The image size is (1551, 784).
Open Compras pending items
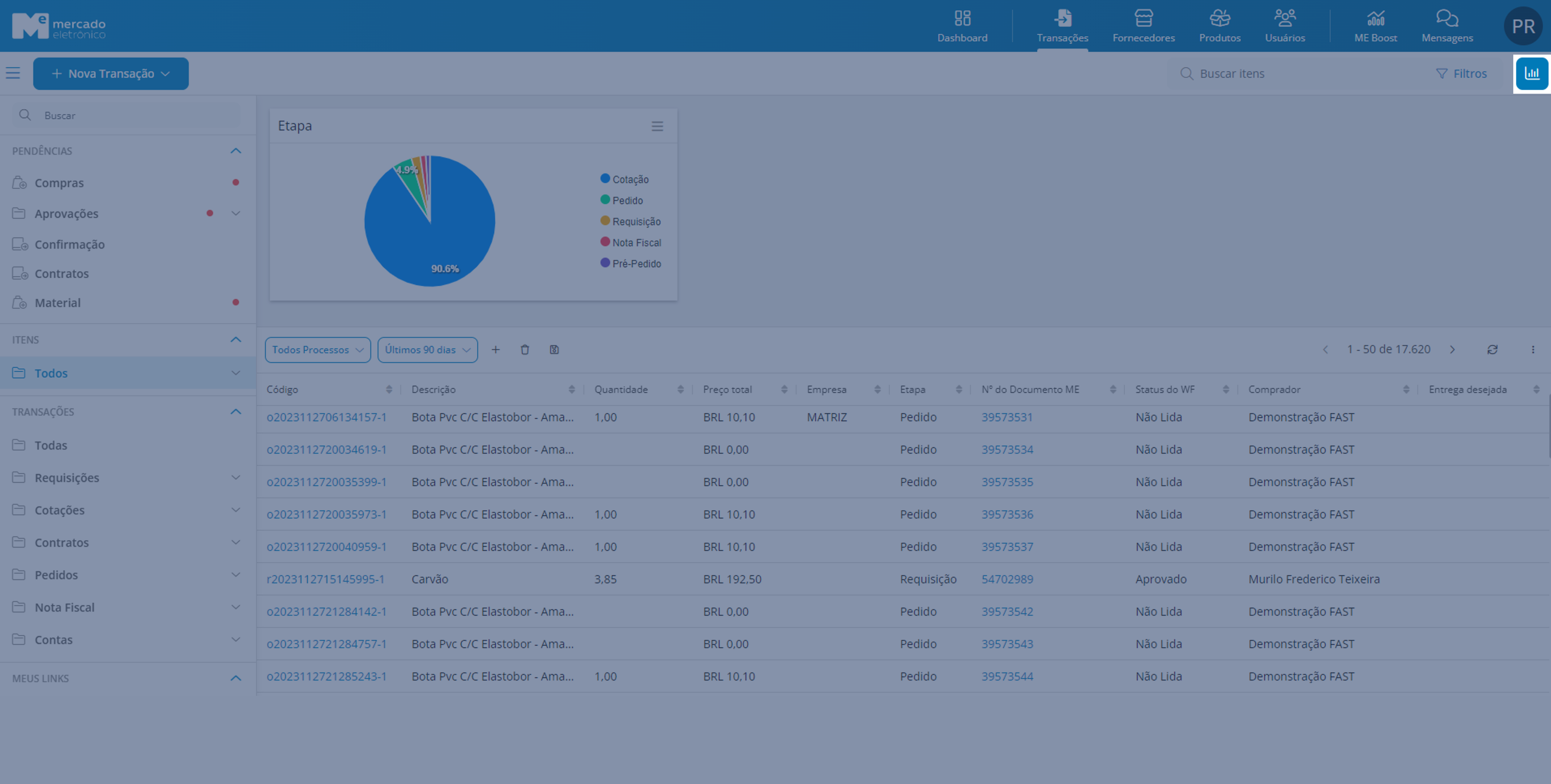(x=59, y=182)
